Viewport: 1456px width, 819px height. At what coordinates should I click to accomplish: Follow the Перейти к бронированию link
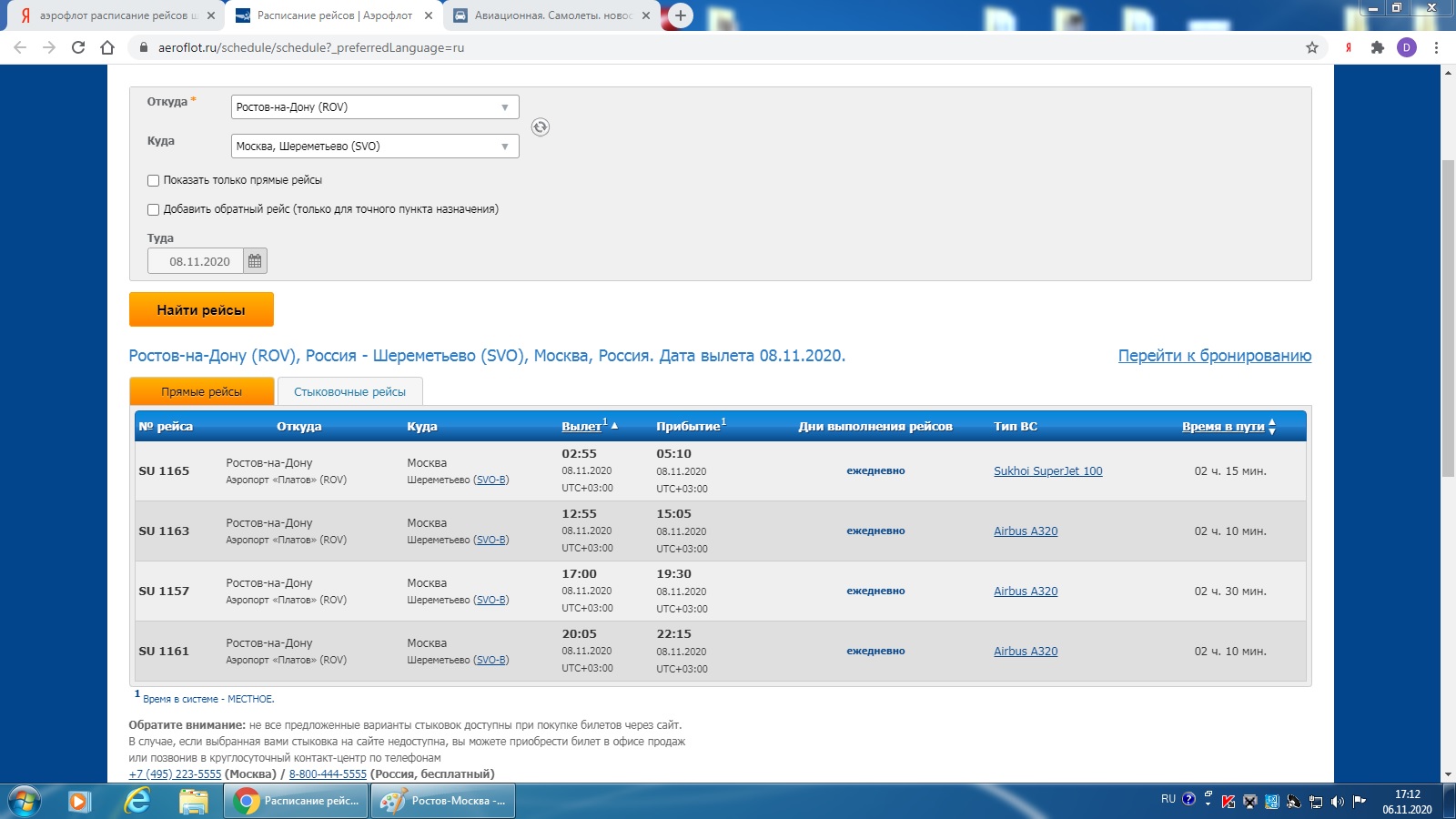click(x=1214, y=356)
